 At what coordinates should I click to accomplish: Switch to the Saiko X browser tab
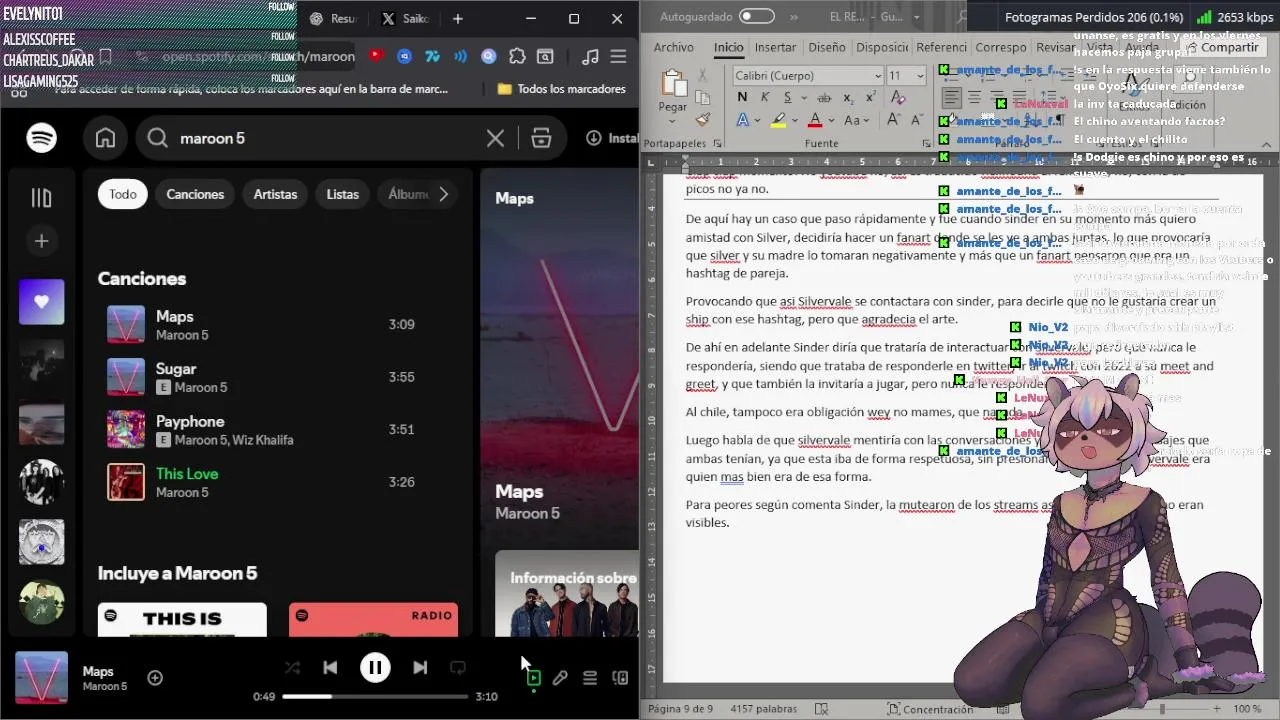pyautogui.click(x=405, y=18)
